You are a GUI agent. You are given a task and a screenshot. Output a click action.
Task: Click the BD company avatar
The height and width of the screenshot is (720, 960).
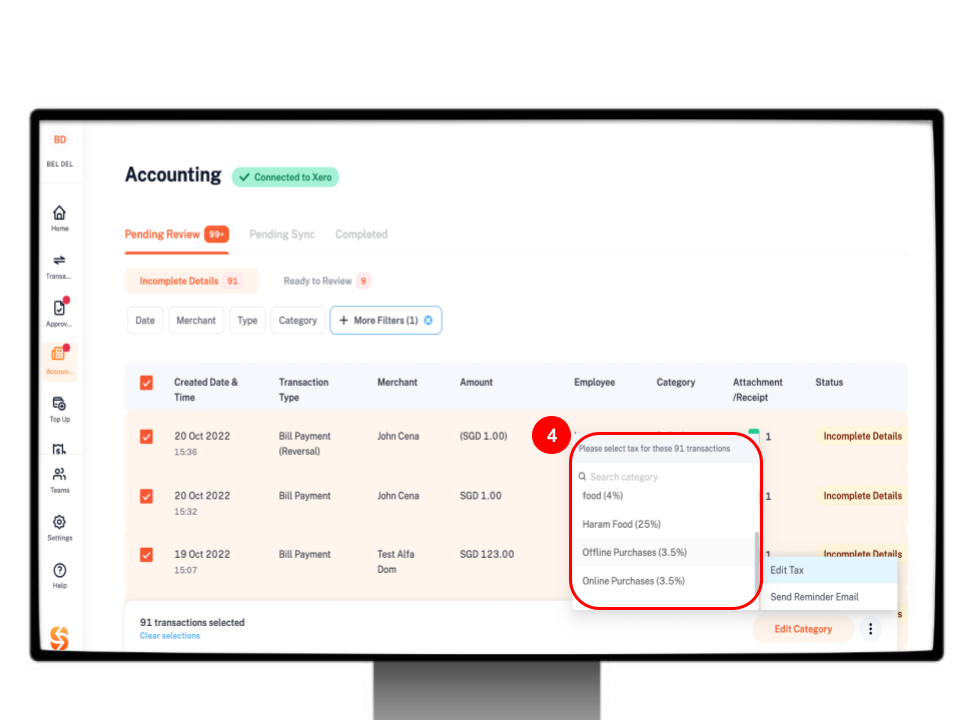(x=59, y=140)
